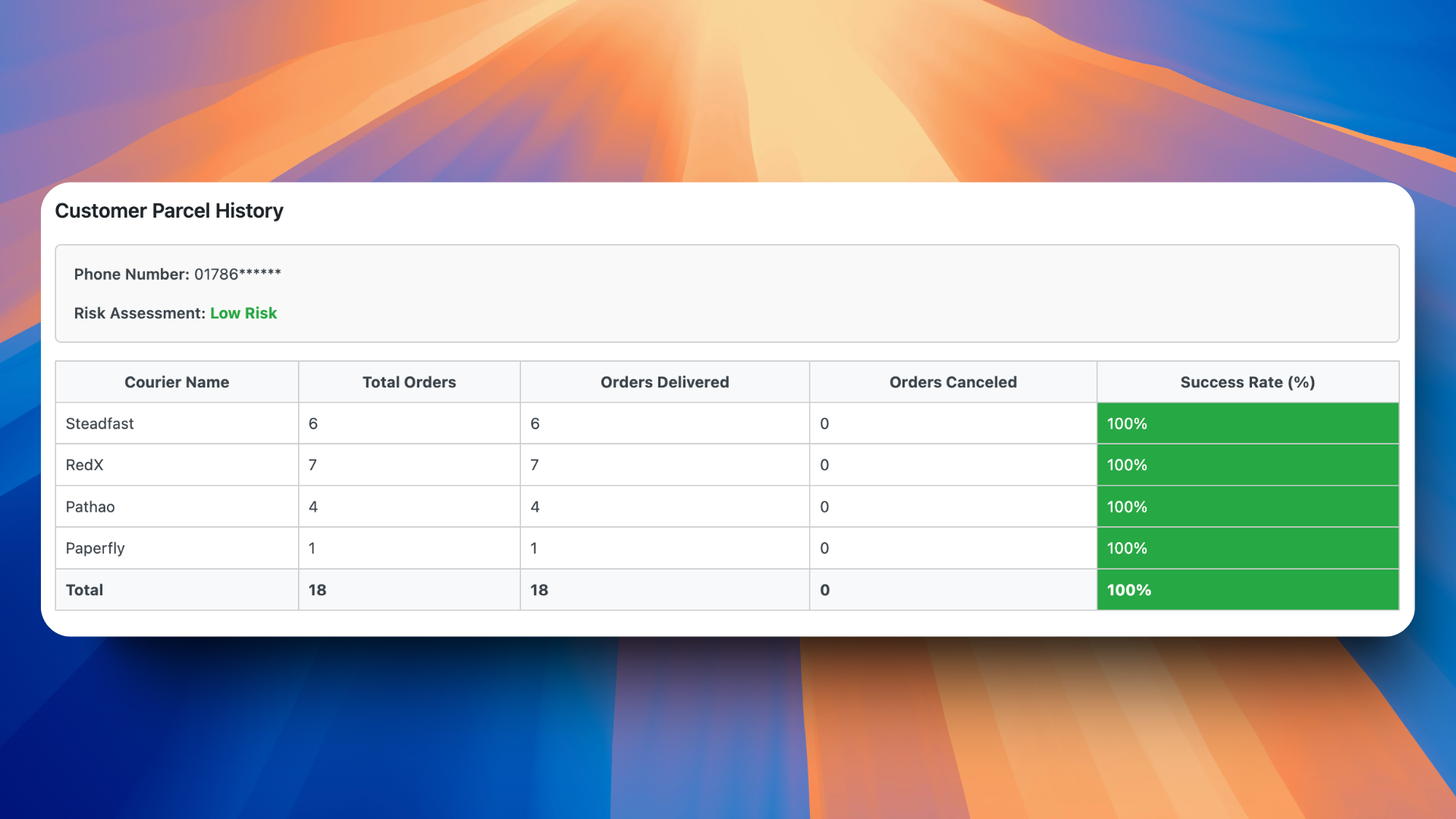Click the Phone Number label
Screen dimensions: 1456x819
131,275
